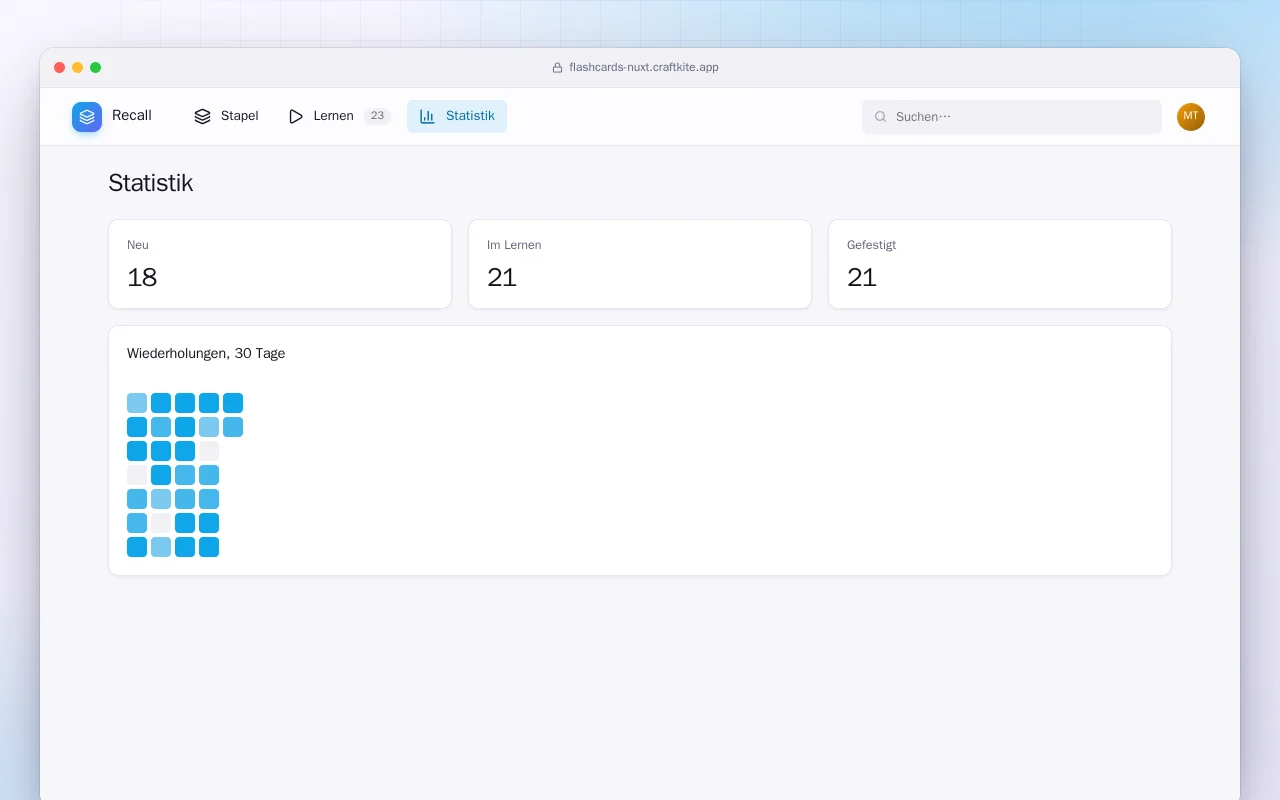1280x800 pixels.
Task: Open the MT user avatar menu
Action: point(1191,117)
